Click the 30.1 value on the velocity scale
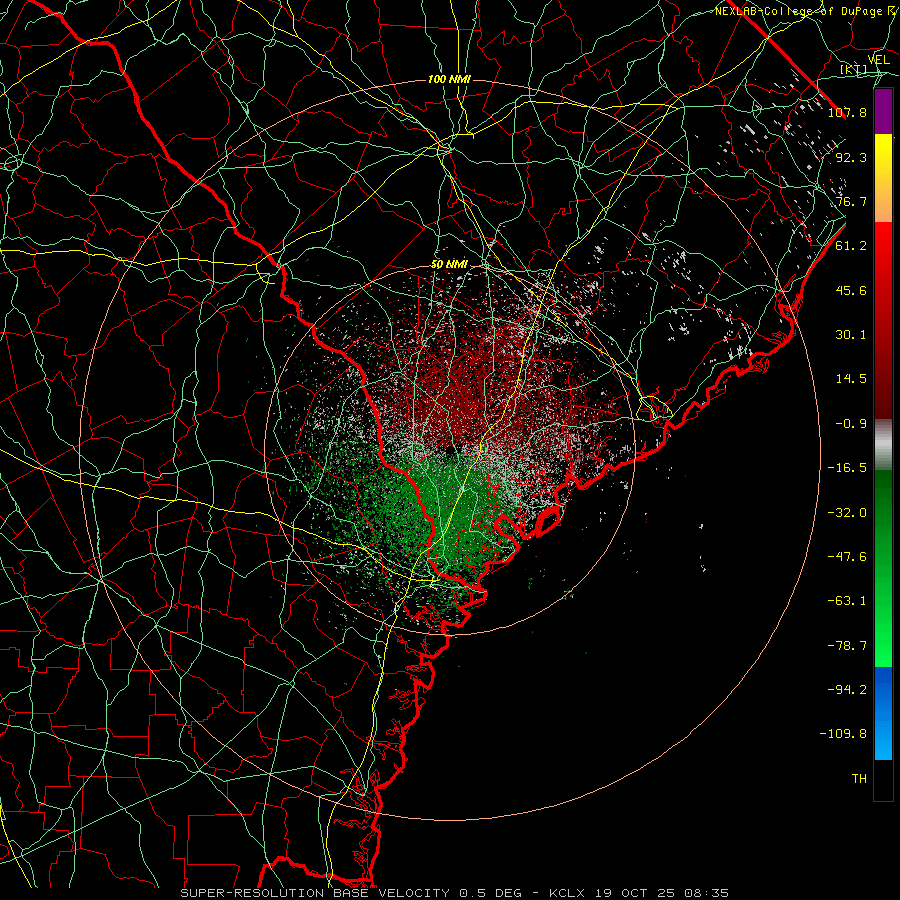 coord(851,335)
